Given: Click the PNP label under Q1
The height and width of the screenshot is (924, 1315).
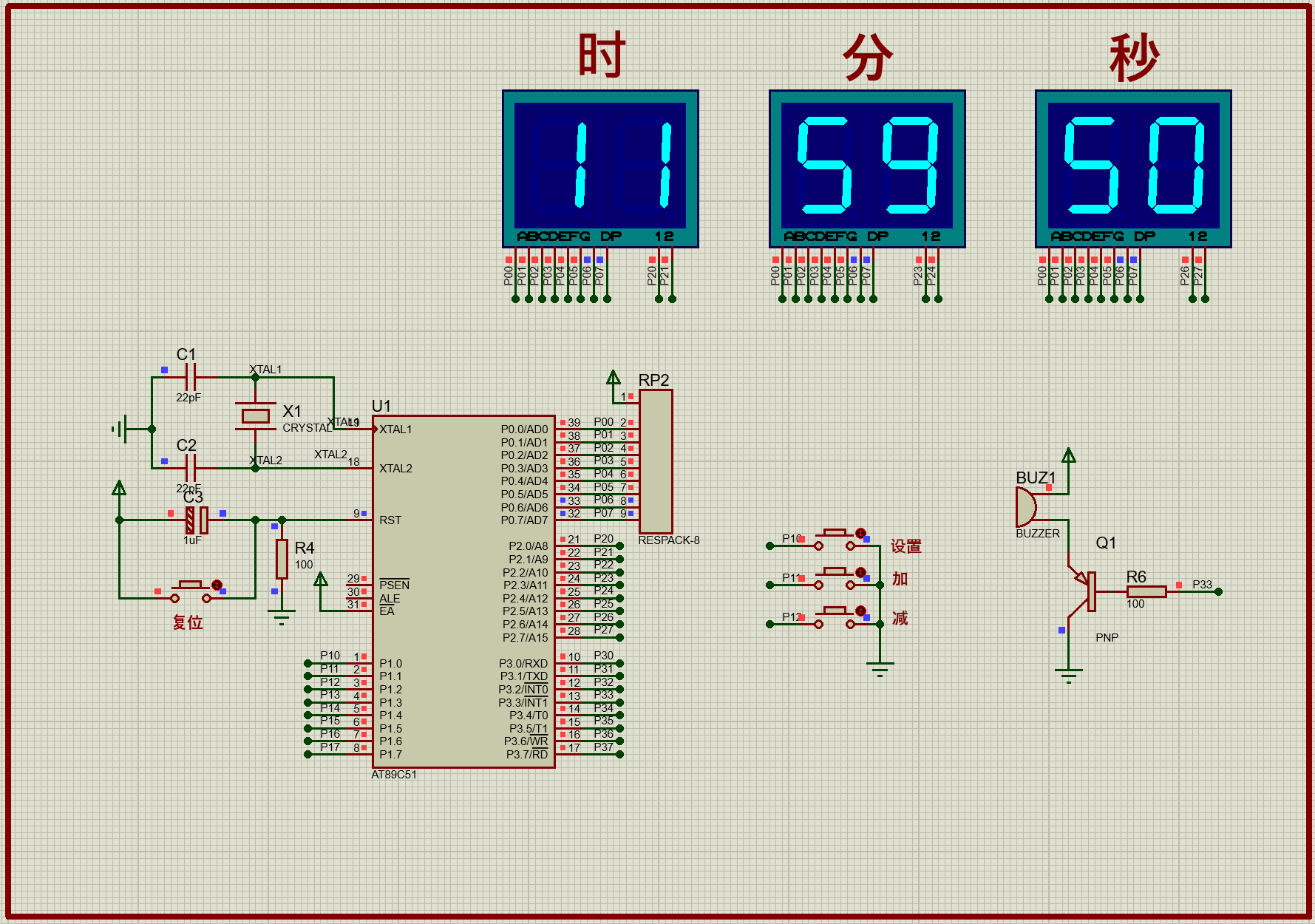Looking at the screenshot, I should pos(1107,638).
